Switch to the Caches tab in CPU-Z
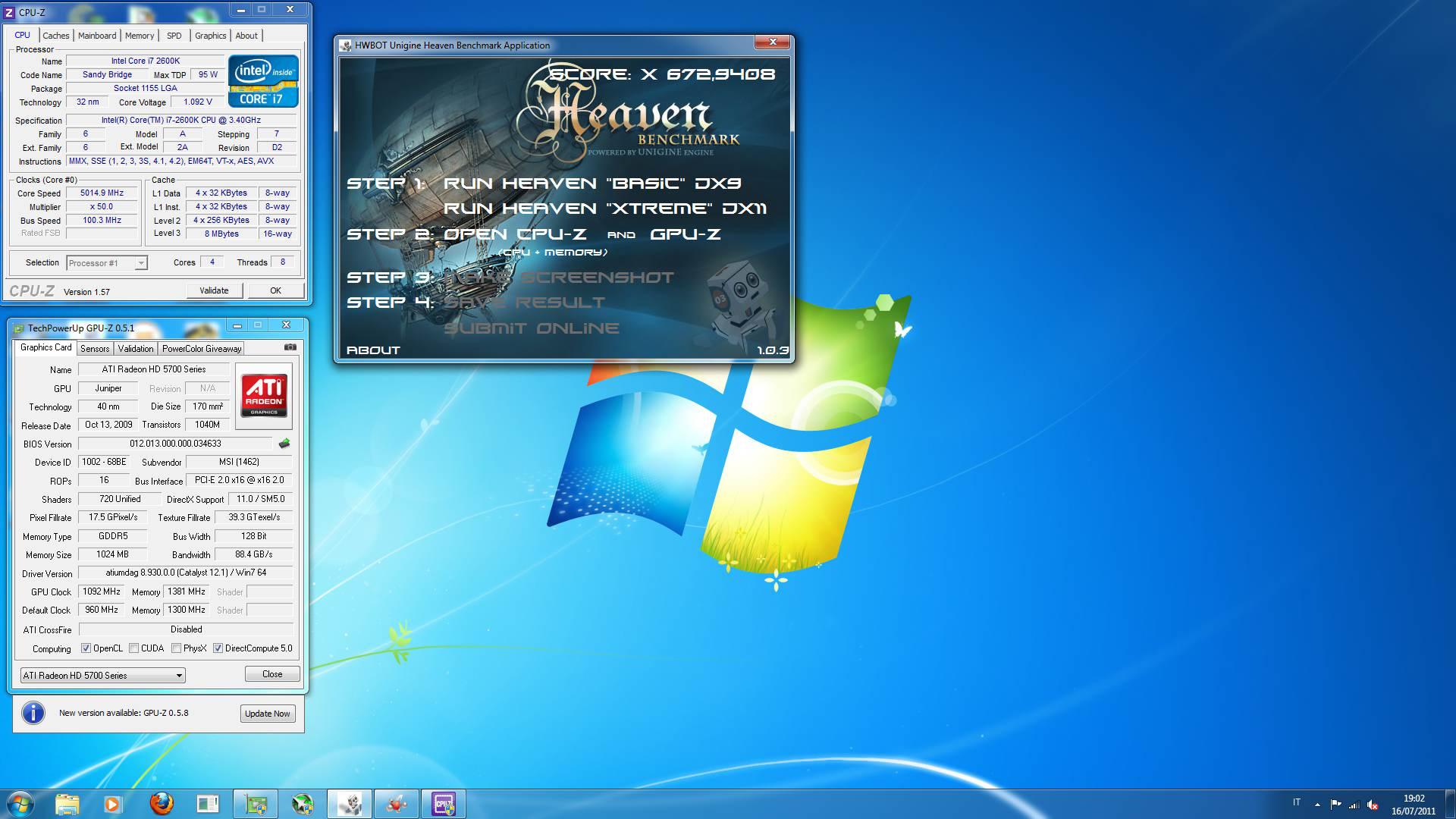This screenshot has height=819, width=1456. (55, 36)
